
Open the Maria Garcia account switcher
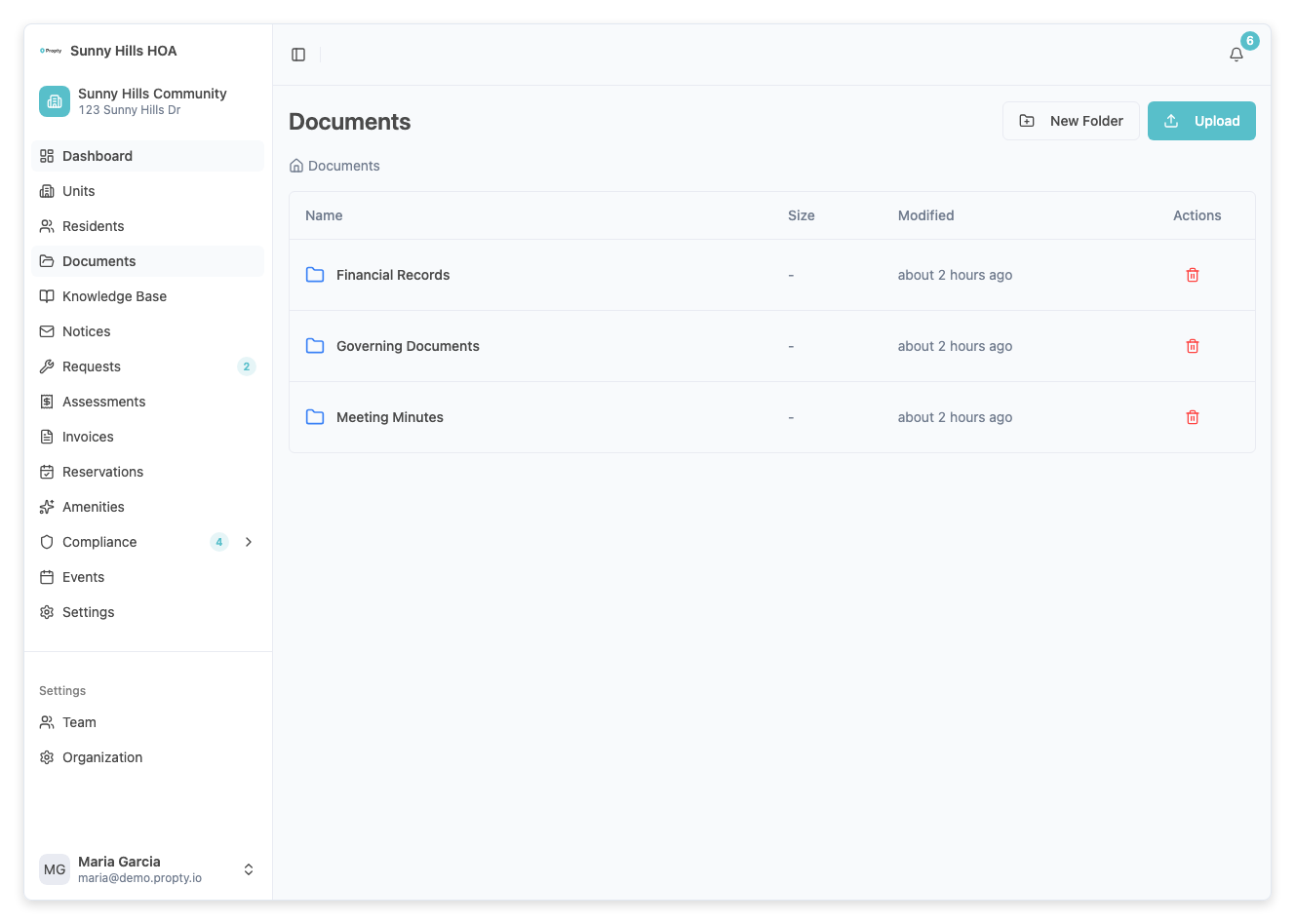[x=249, y=868]
